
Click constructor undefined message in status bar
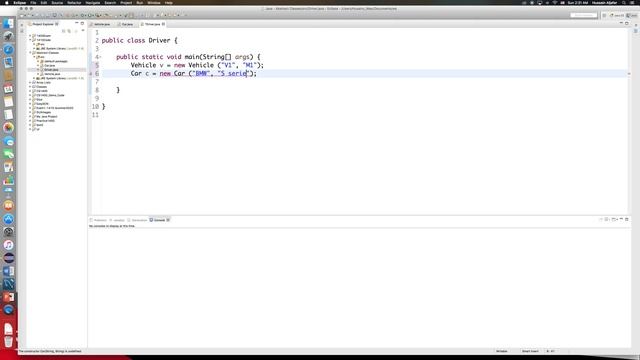click(x=50, y=351)
